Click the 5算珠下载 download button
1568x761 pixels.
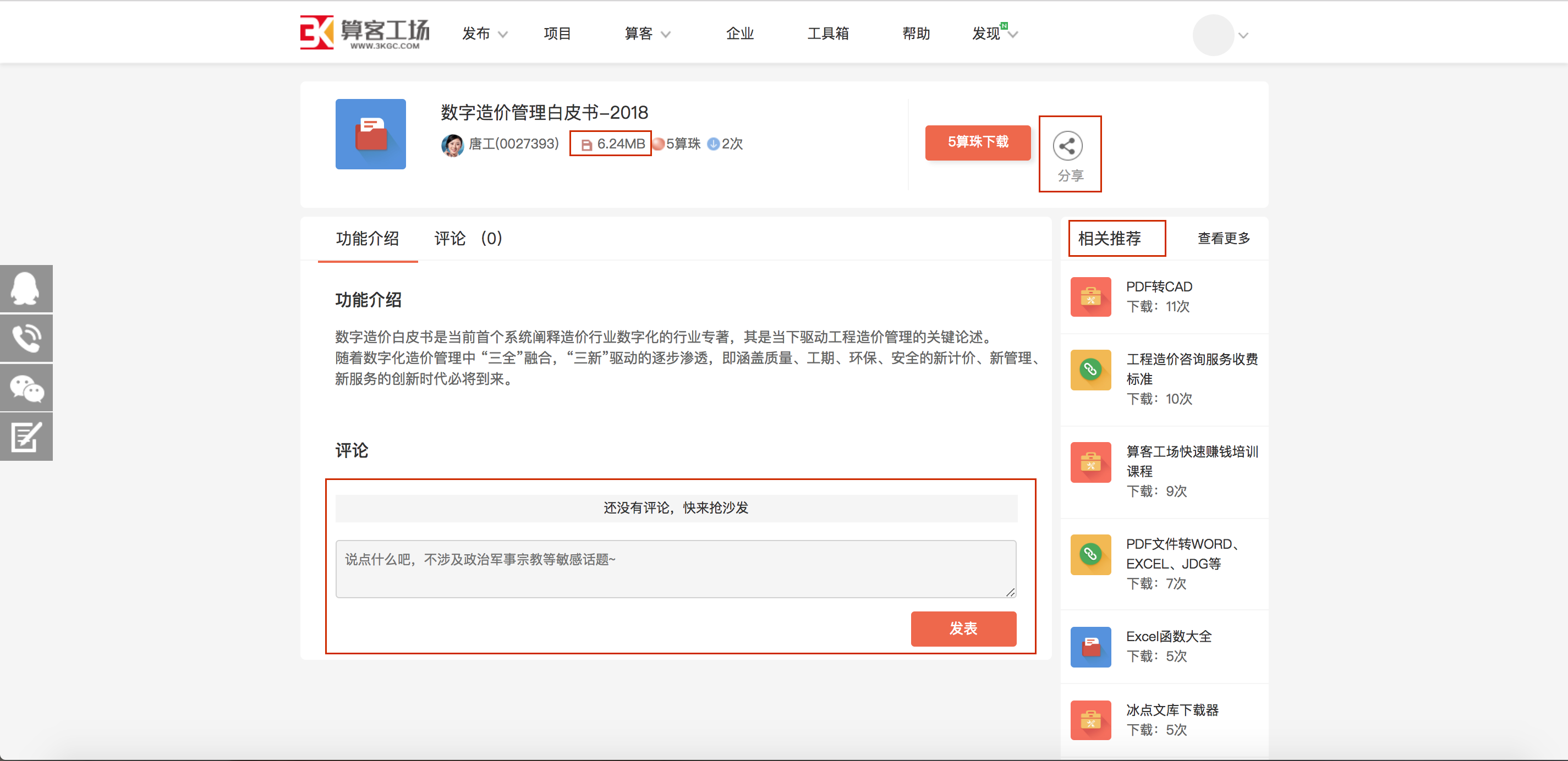click(978, 142)
